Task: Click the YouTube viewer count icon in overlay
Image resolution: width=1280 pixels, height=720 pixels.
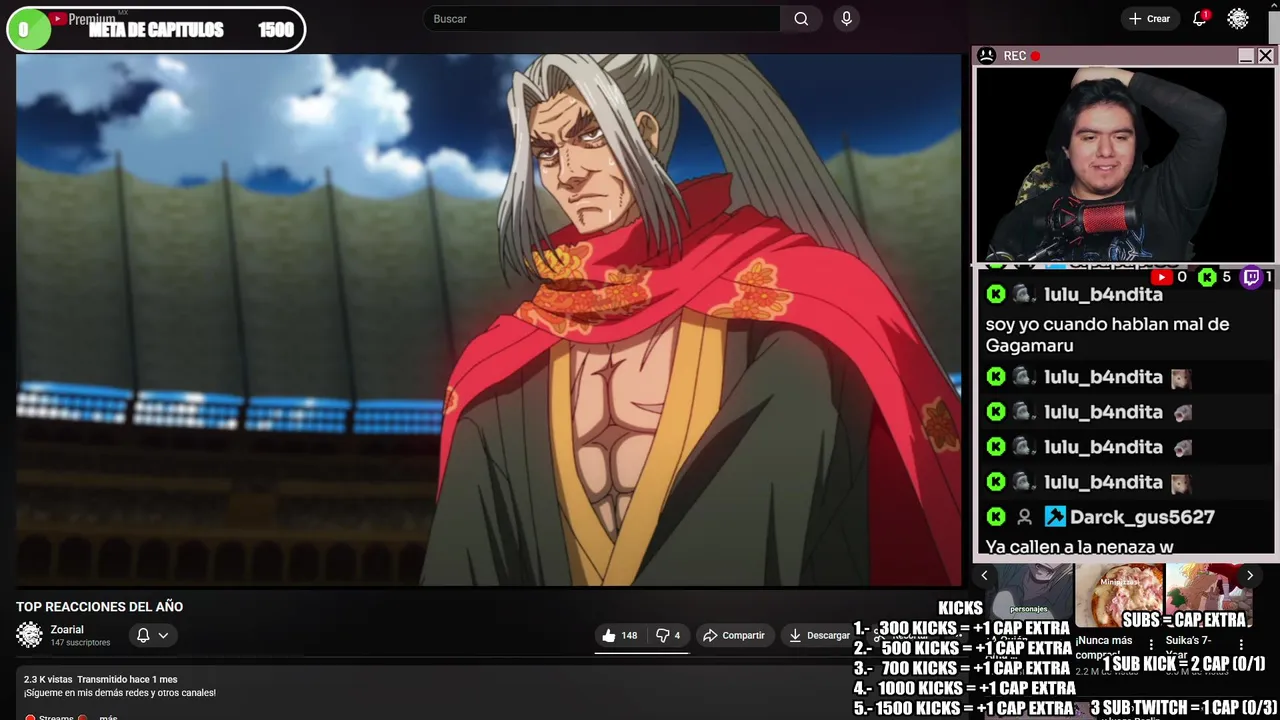Action: 1161,277
